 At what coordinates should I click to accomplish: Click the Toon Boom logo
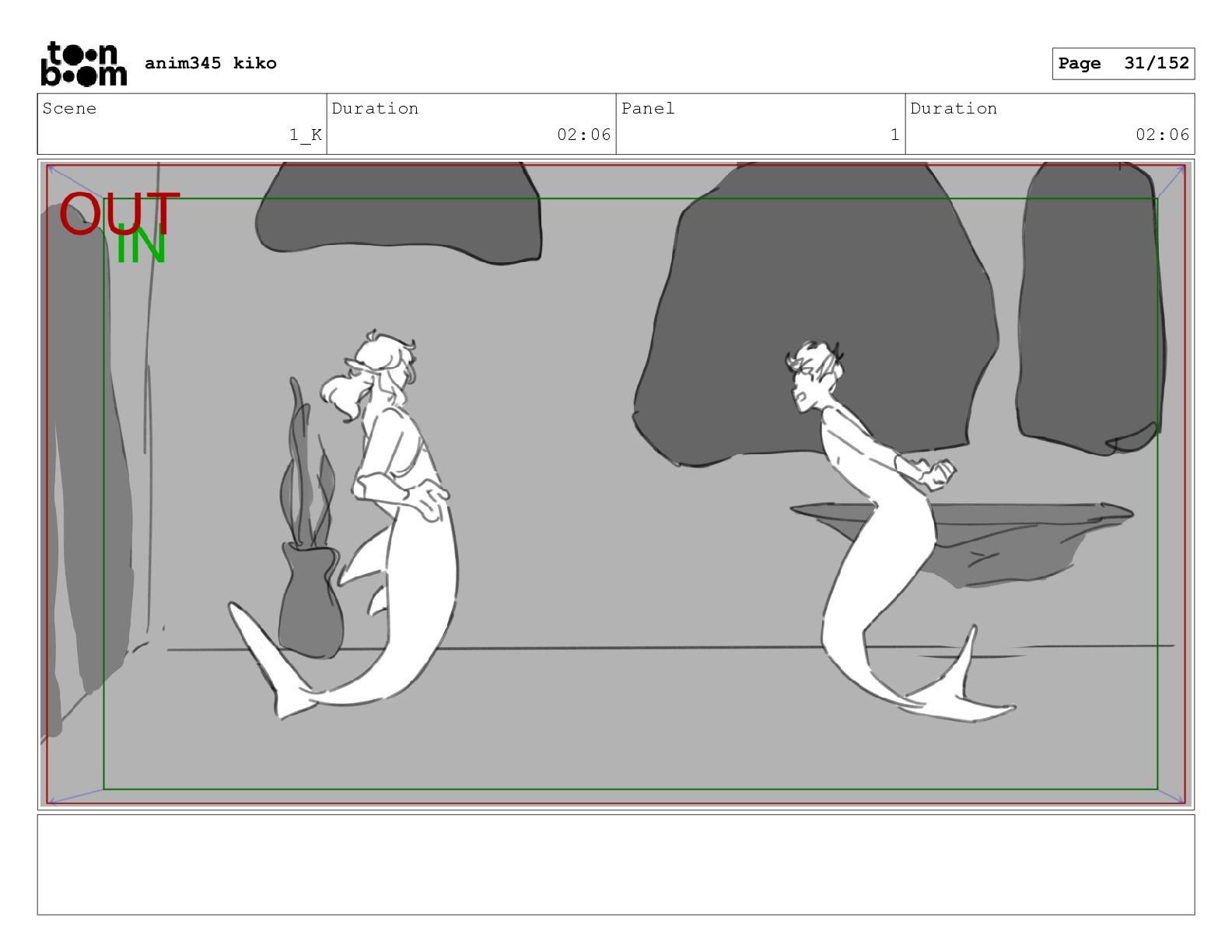click(83, 64)
